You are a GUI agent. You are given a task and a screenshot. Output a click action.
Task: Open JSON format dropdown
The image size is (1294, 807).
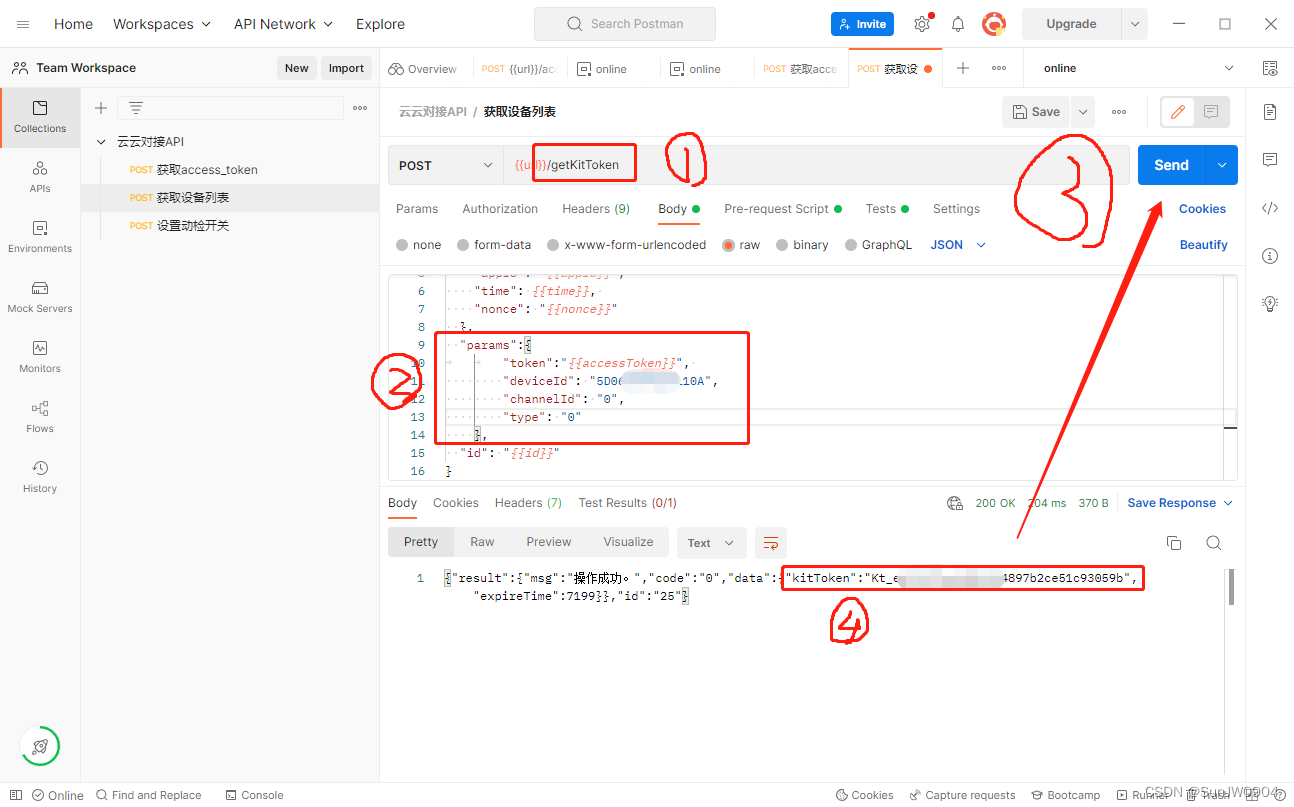click(x=958, y=245)
